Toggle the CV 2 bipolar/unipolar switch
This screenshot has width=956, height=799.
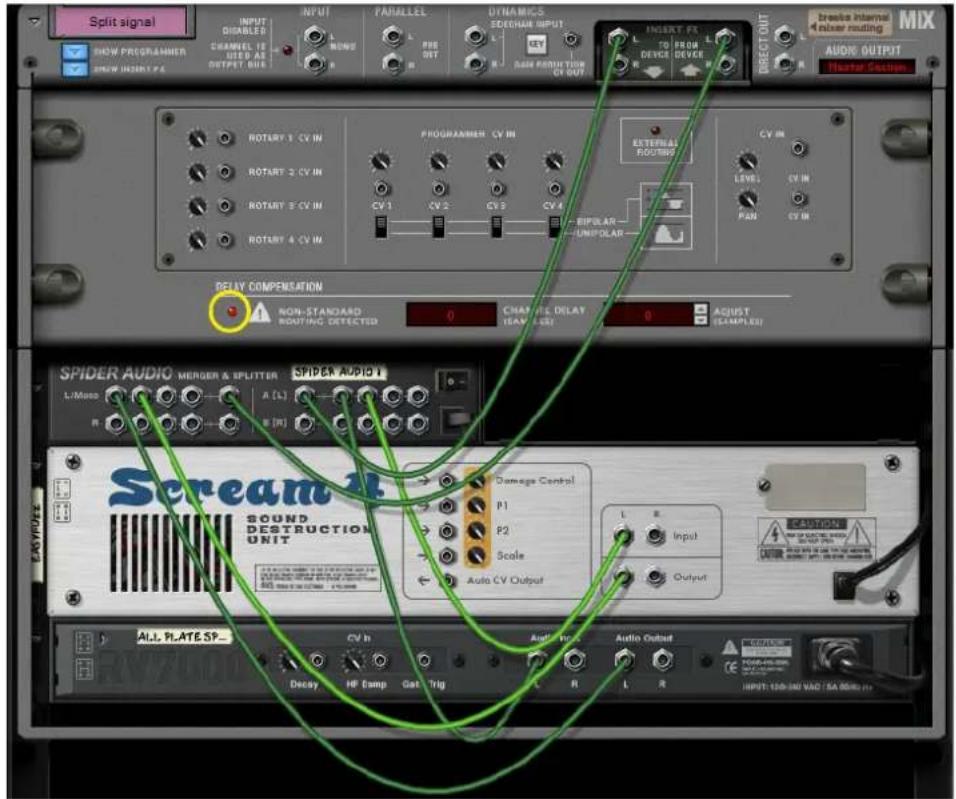pos(438,228)
